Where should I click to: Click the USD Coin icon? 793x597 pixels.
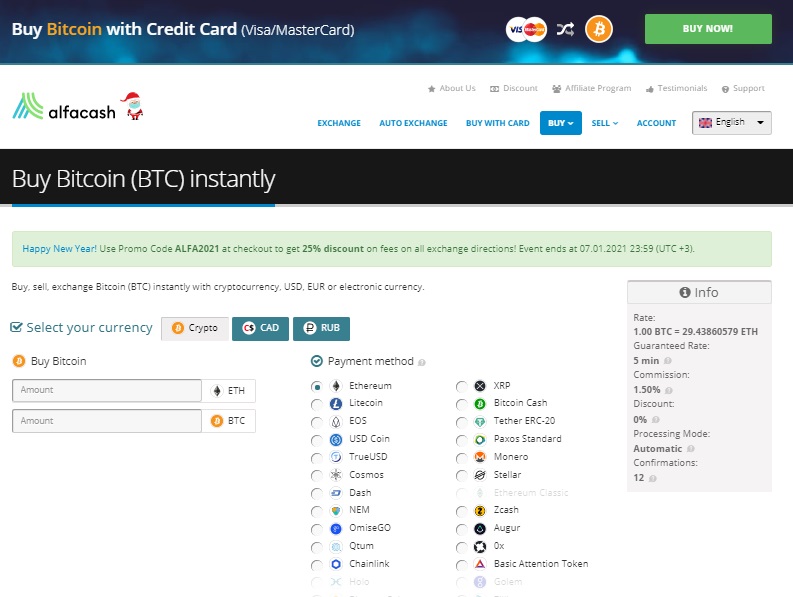[336, 440]
